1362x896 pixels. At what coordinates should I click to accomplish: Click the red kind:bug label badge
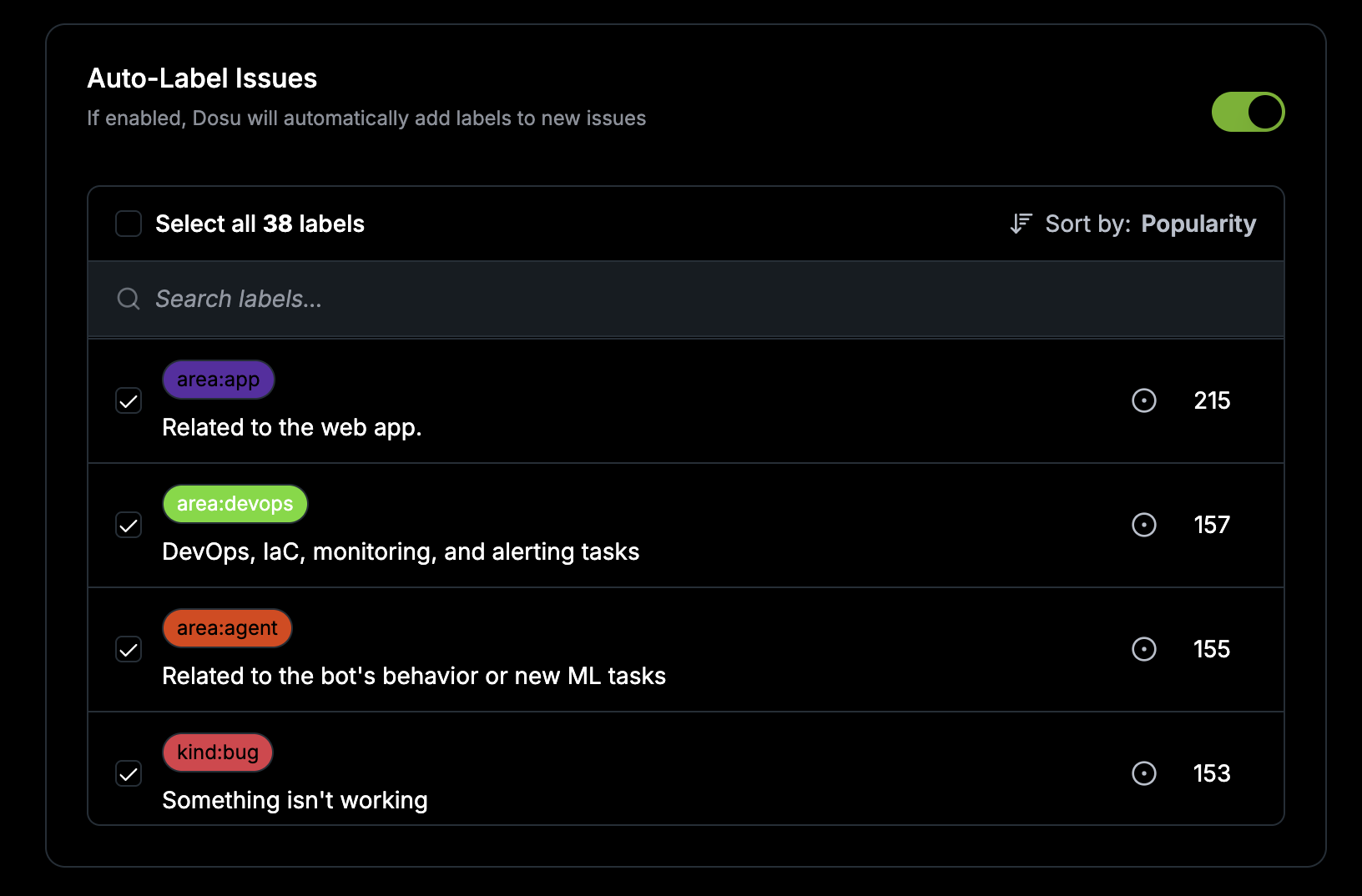218,753
